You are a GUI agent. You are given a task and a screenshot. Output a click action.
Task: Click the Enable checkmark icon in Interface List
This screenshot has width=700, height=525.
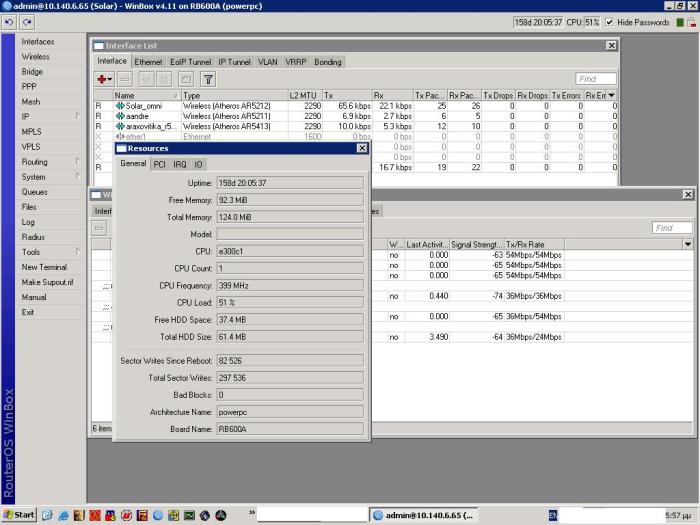146,79
